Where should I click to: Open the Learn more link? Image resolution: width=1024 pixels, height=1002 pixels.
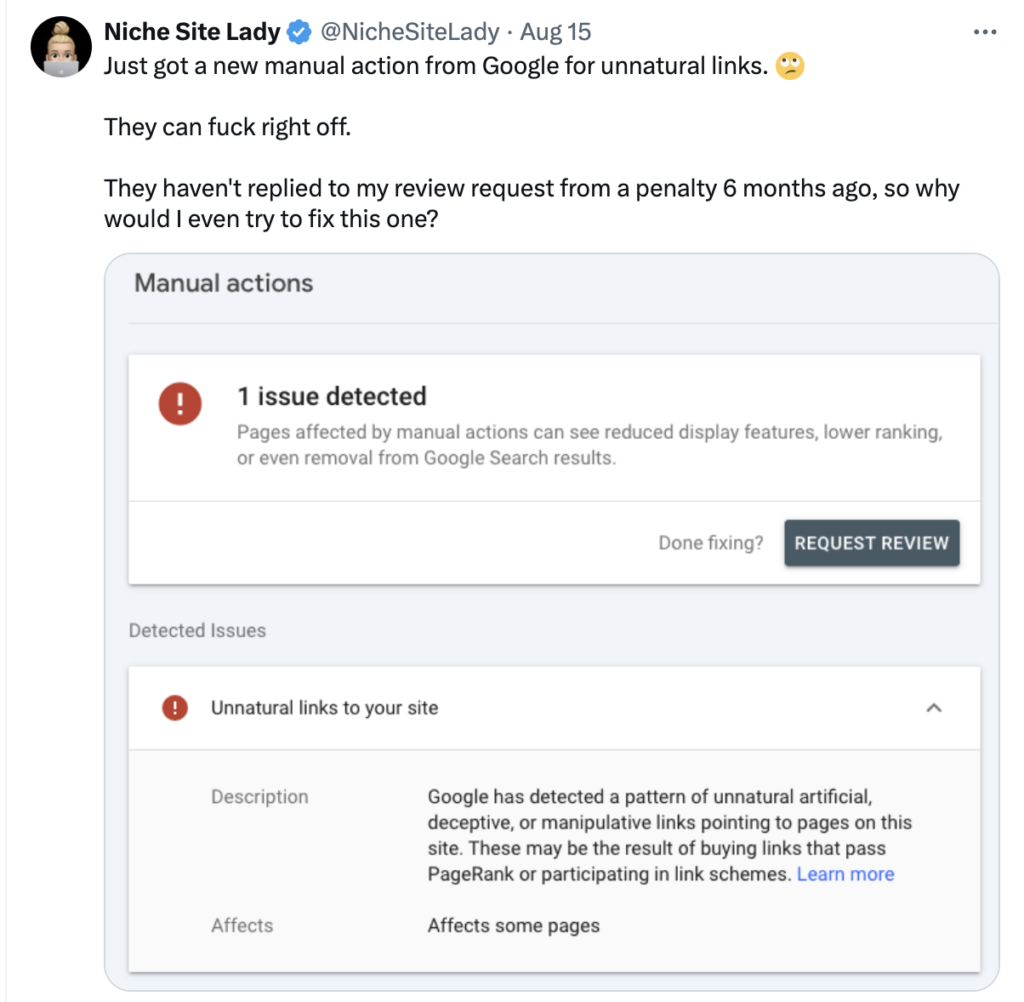[x=845, y=874]
